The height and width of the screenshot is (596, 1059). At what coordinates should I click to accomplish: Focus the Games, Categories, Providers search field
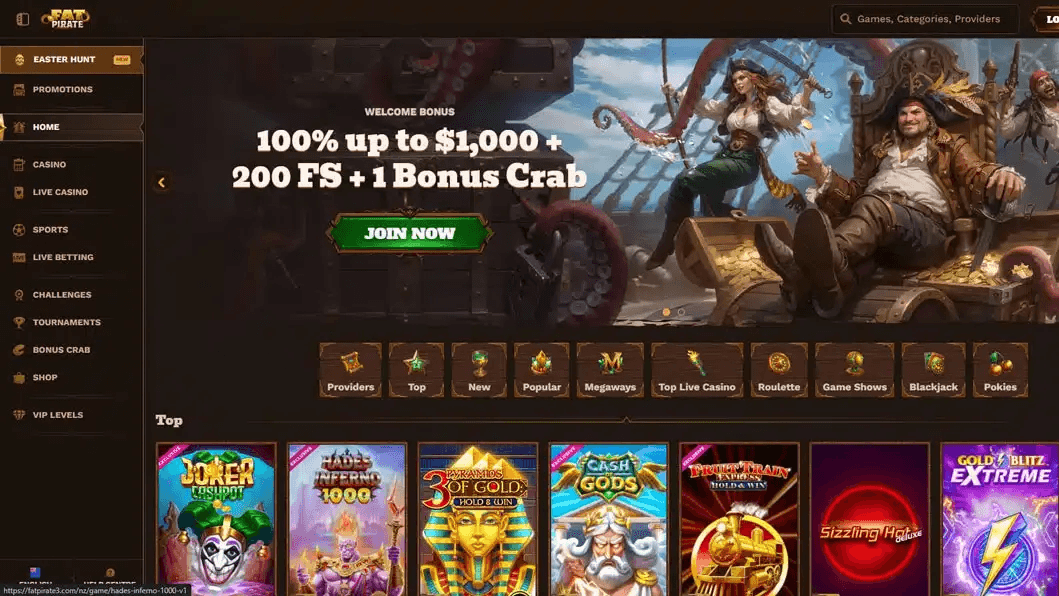point(925,19)
